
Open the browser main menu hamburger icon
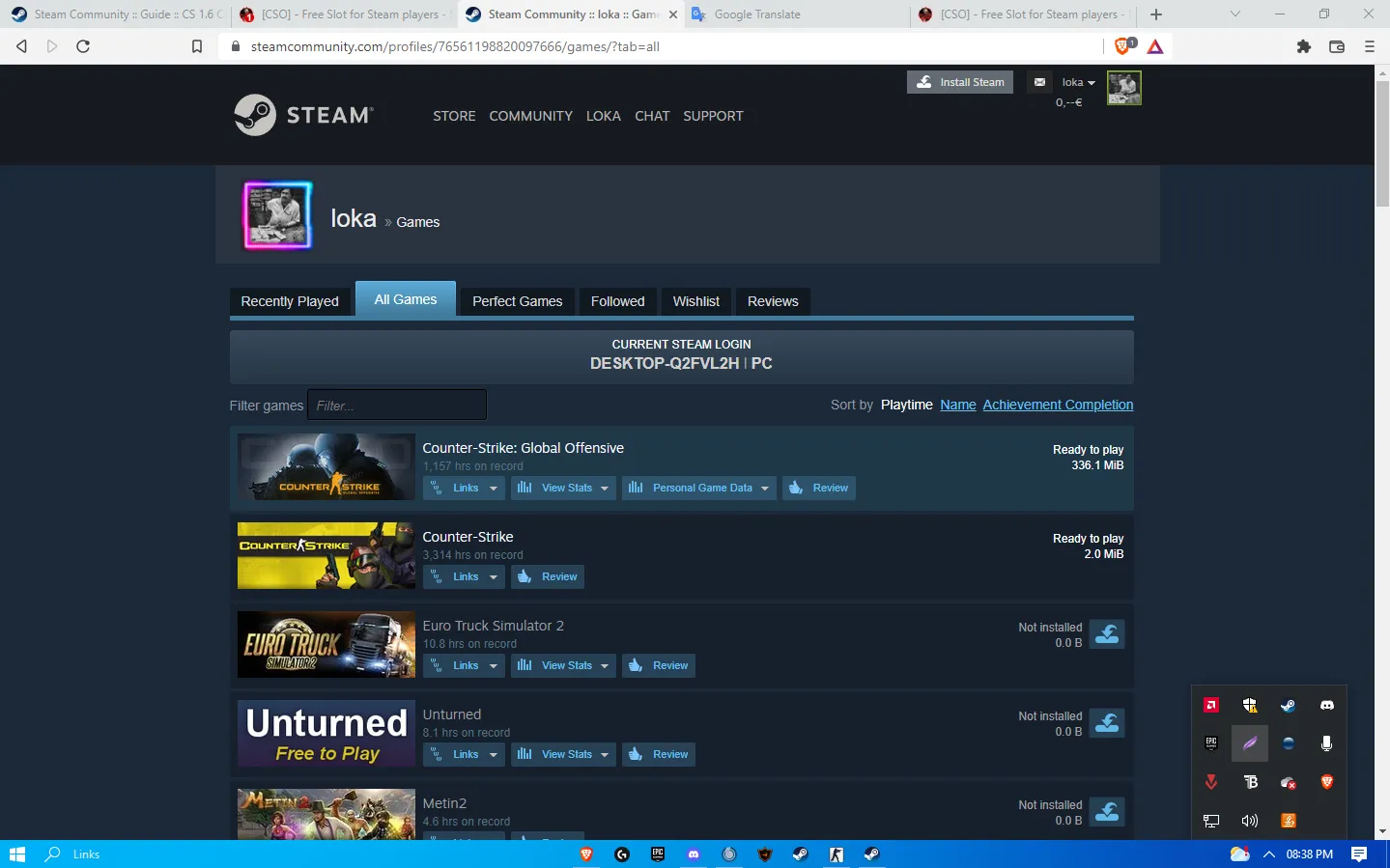pos(1369,46)
